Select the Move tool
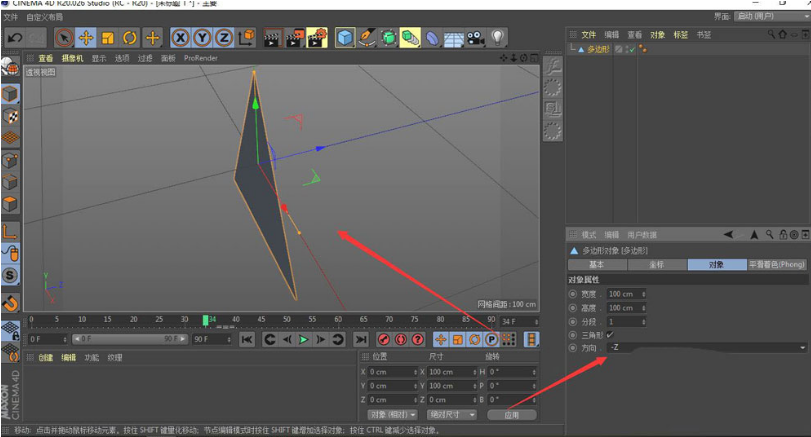 [x=86, y=38]
